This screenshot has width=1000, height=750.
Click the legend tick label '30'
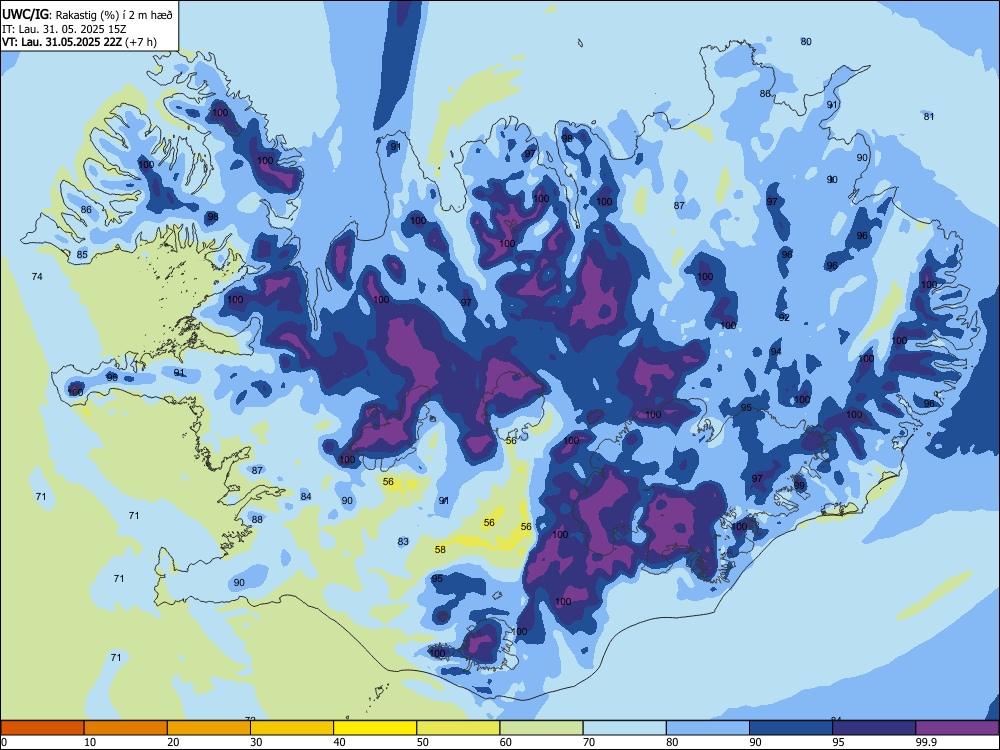[256, 742]
